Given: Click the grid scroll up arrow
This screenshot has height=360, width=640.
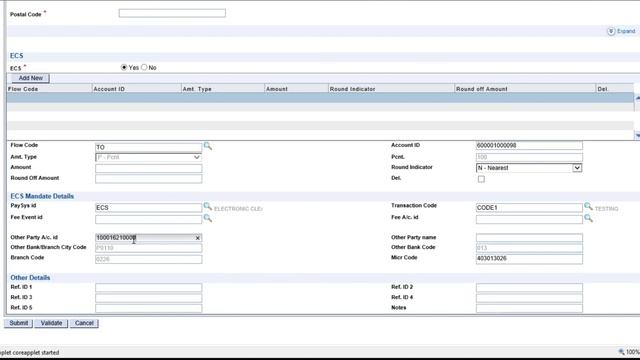Looking at the screenshot, I should click(637, 98).
